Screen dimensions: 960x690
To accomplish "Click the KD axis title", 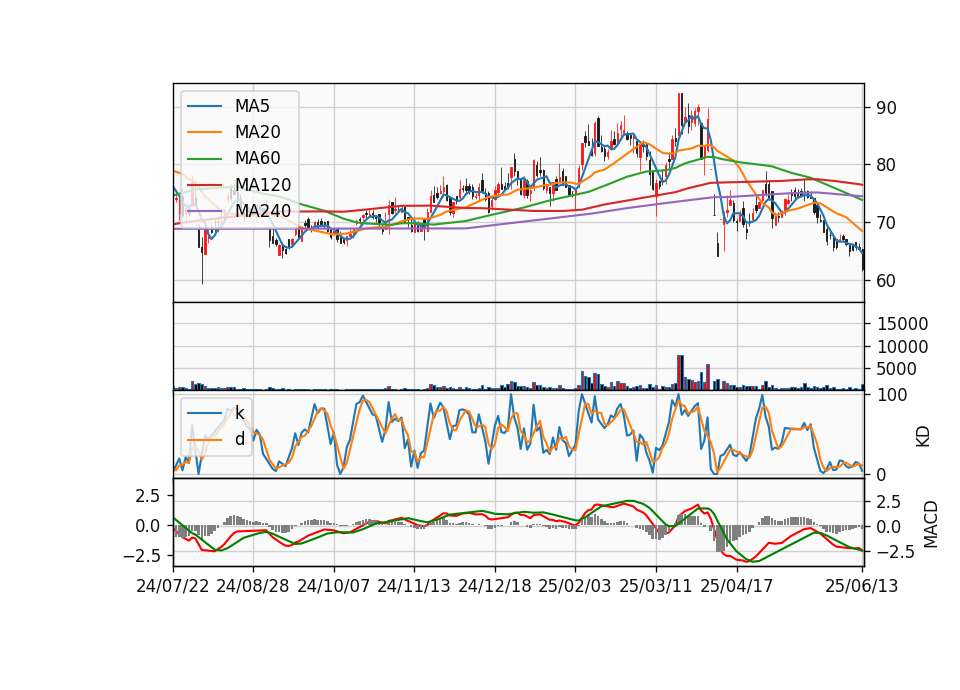I will (923, 436).
